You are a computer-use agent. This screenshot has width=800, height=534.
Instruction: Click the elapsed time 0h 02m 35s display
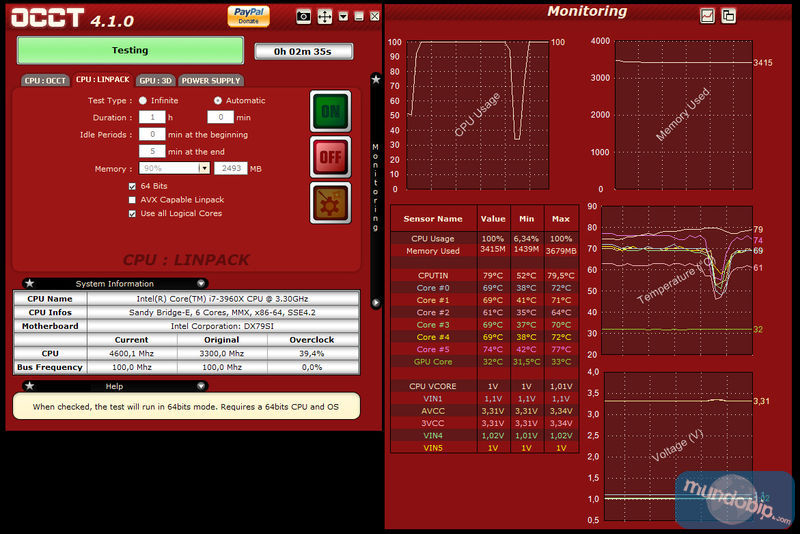coord(303,52)
